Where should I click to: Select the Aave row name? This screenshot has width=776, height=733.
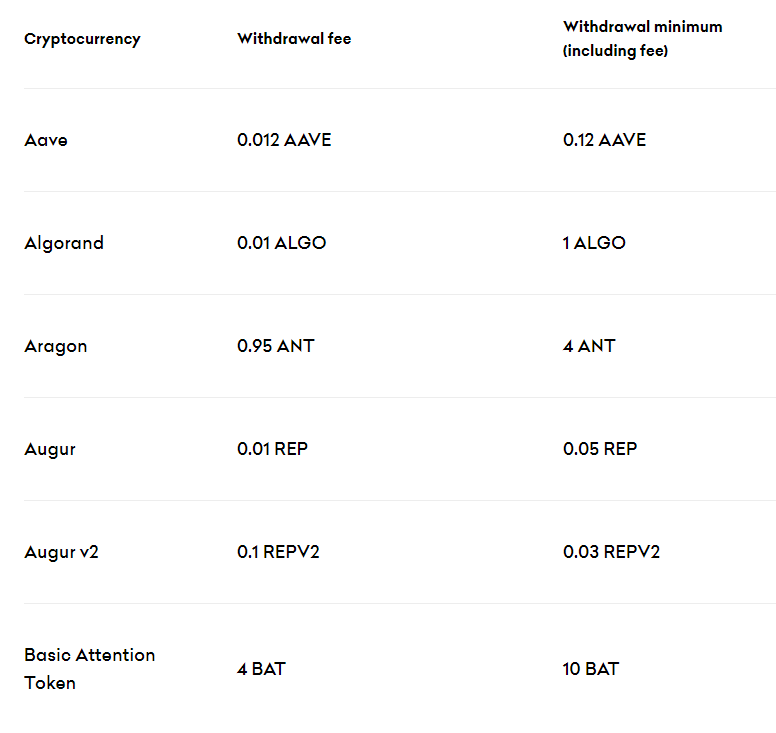tap(46, 141)
